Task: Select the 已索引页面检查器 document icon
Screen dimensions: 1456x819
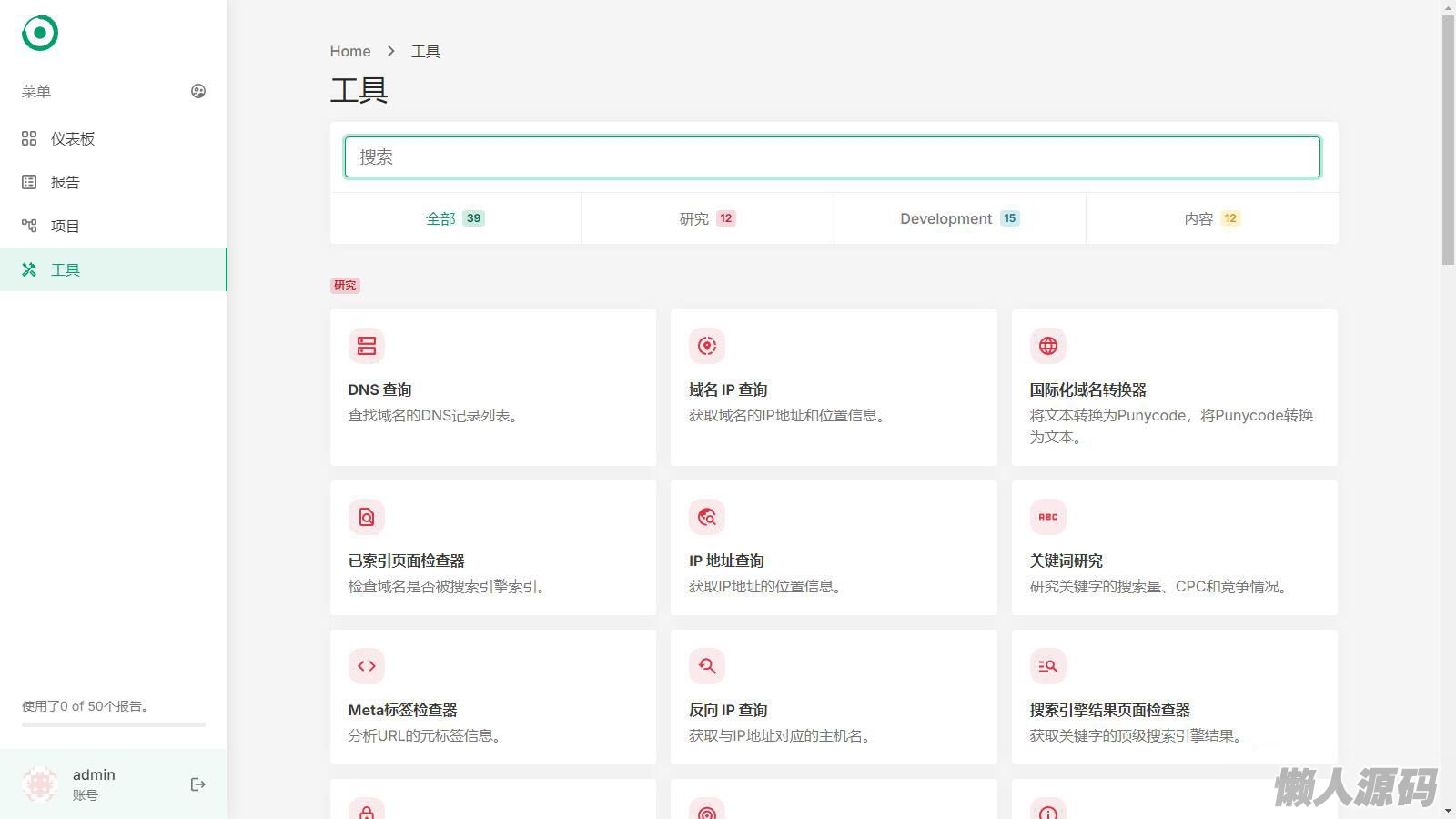Action: [367, 517]
